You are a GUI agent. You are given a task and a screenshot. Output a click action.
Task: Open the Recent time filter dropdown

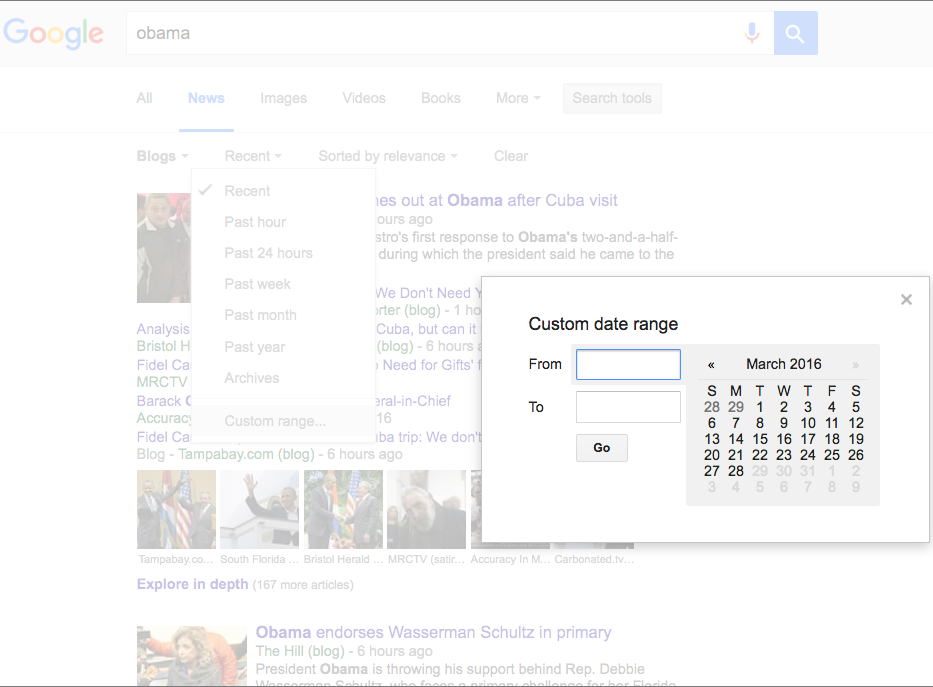253,156
